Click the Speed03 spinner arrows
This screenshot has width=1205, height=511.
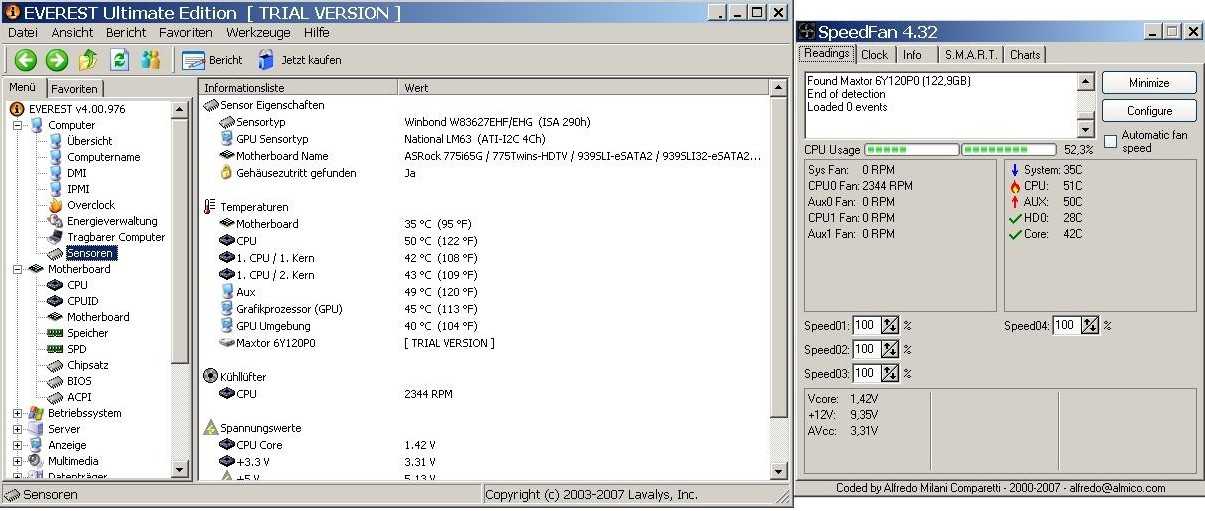[x=890, y=373]
